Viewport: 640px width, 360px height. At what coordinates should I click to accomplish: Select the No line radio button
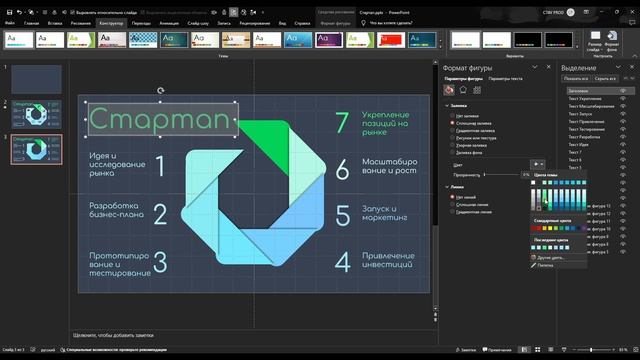point(452,197)
